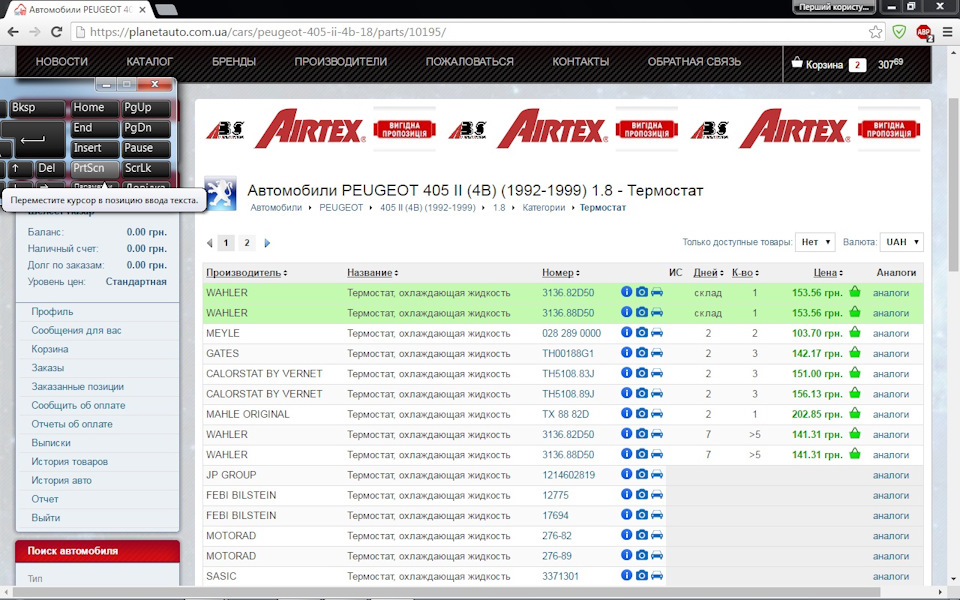Sort by К-во column
960x600 pixels.
tap(745, 272)
